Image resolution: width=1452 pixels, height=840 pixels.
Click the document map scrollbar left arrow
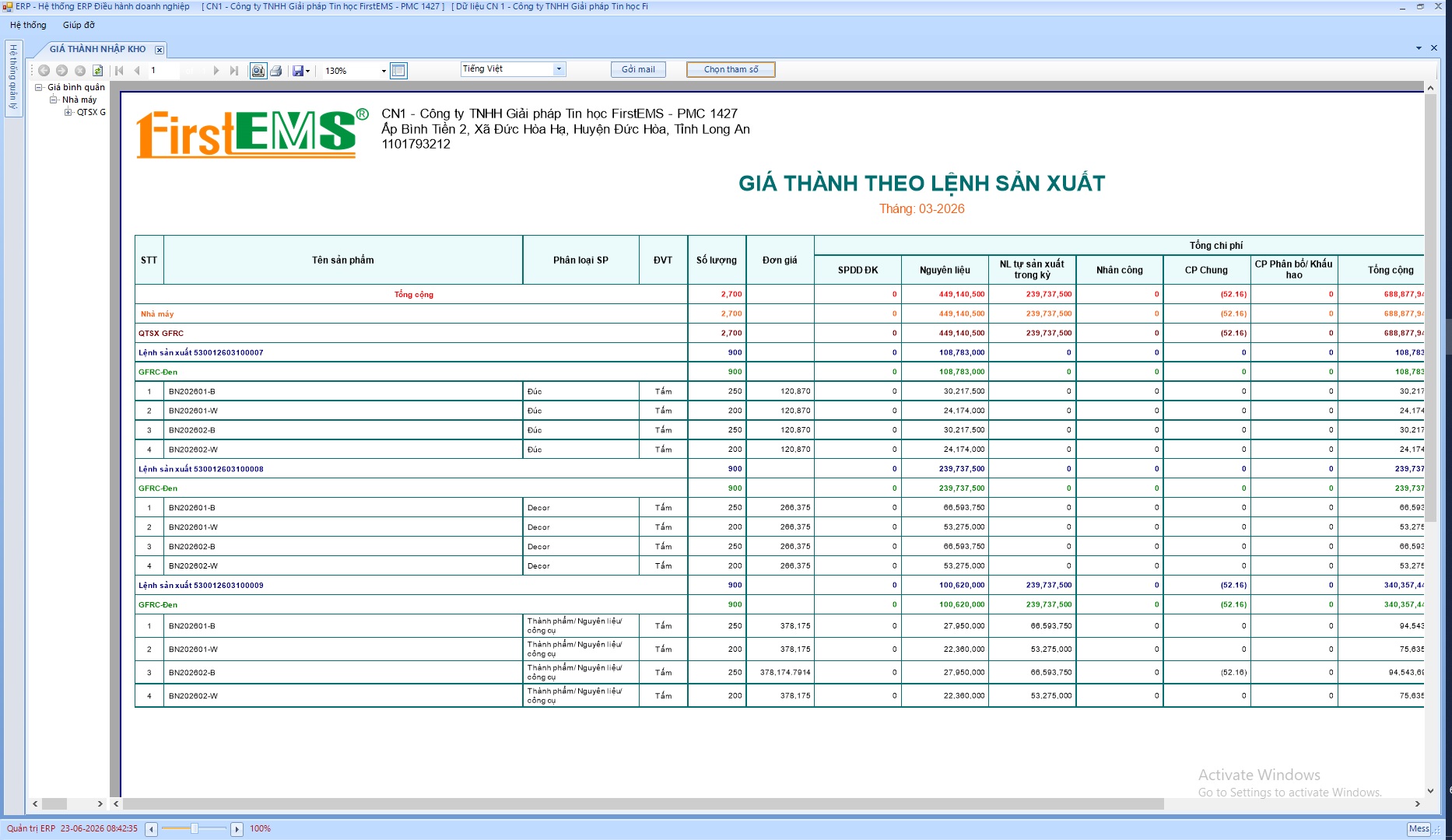point(35,803)
